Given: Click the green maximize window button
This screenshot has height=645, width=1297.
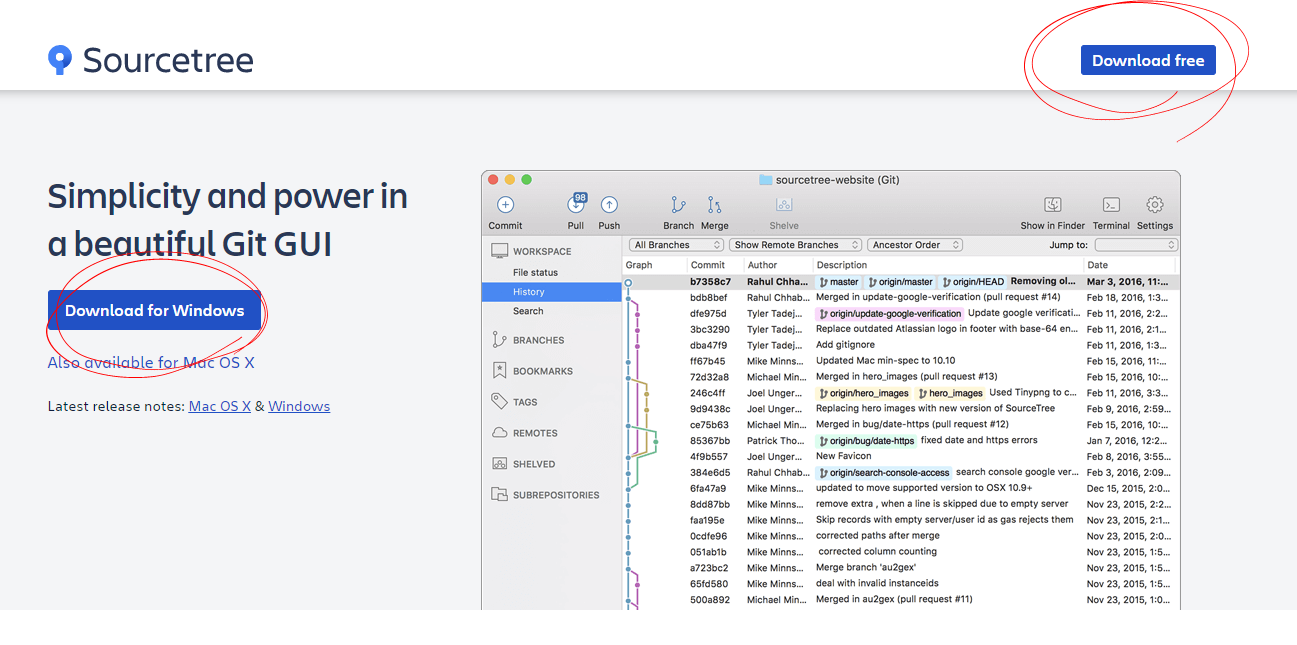Looking at the screenshot, I should [527, 180].
